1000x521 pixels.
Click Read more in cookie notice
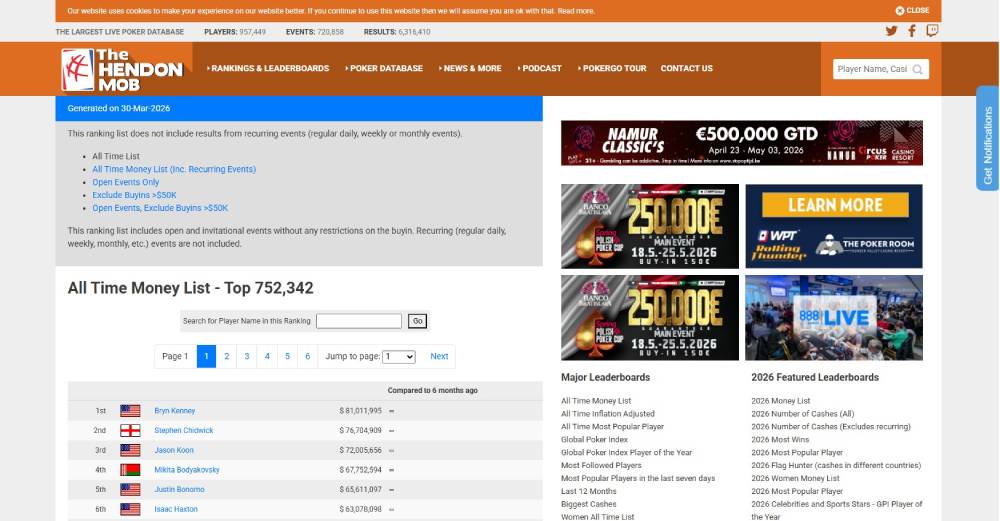click(576, 11)
